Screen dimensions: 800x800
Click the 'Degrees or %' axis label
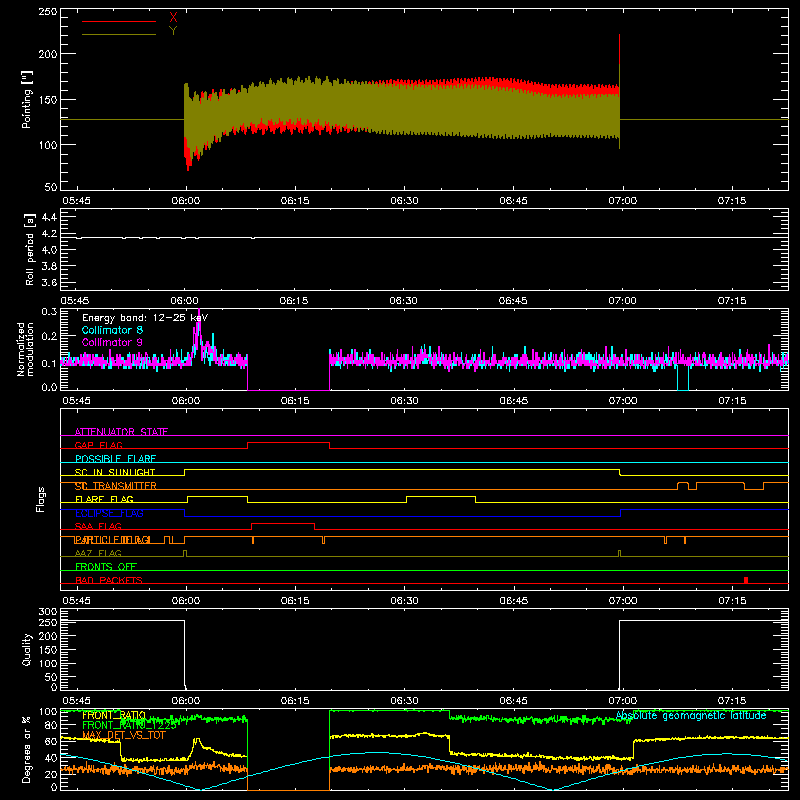[27, 749]
